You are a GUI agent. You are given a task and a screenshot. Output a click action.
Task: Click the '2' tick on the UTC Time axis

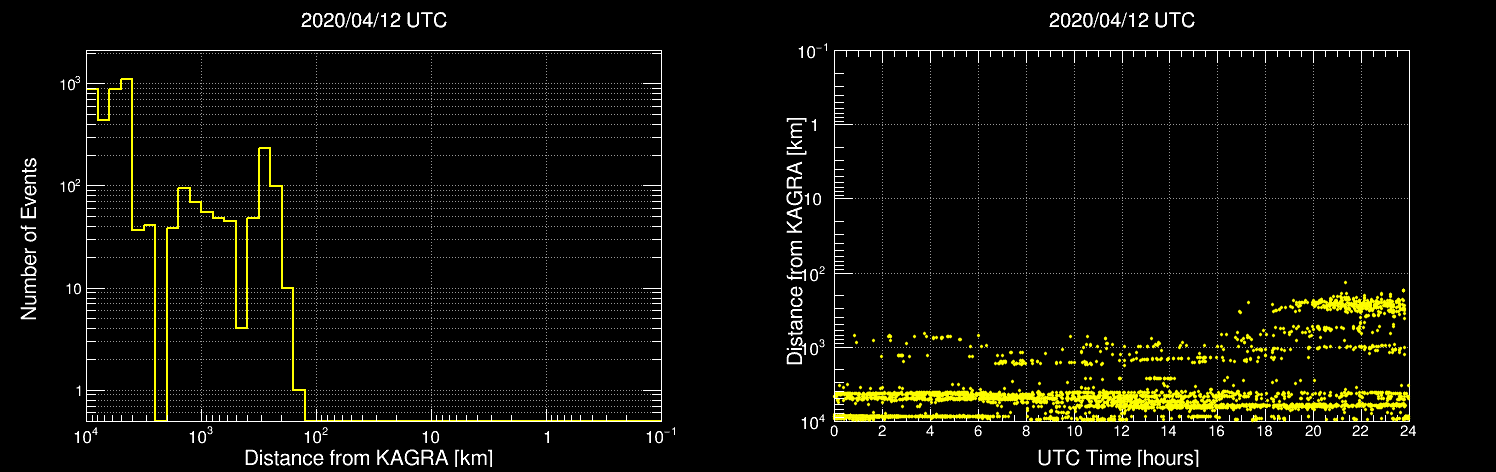[882, 431]
